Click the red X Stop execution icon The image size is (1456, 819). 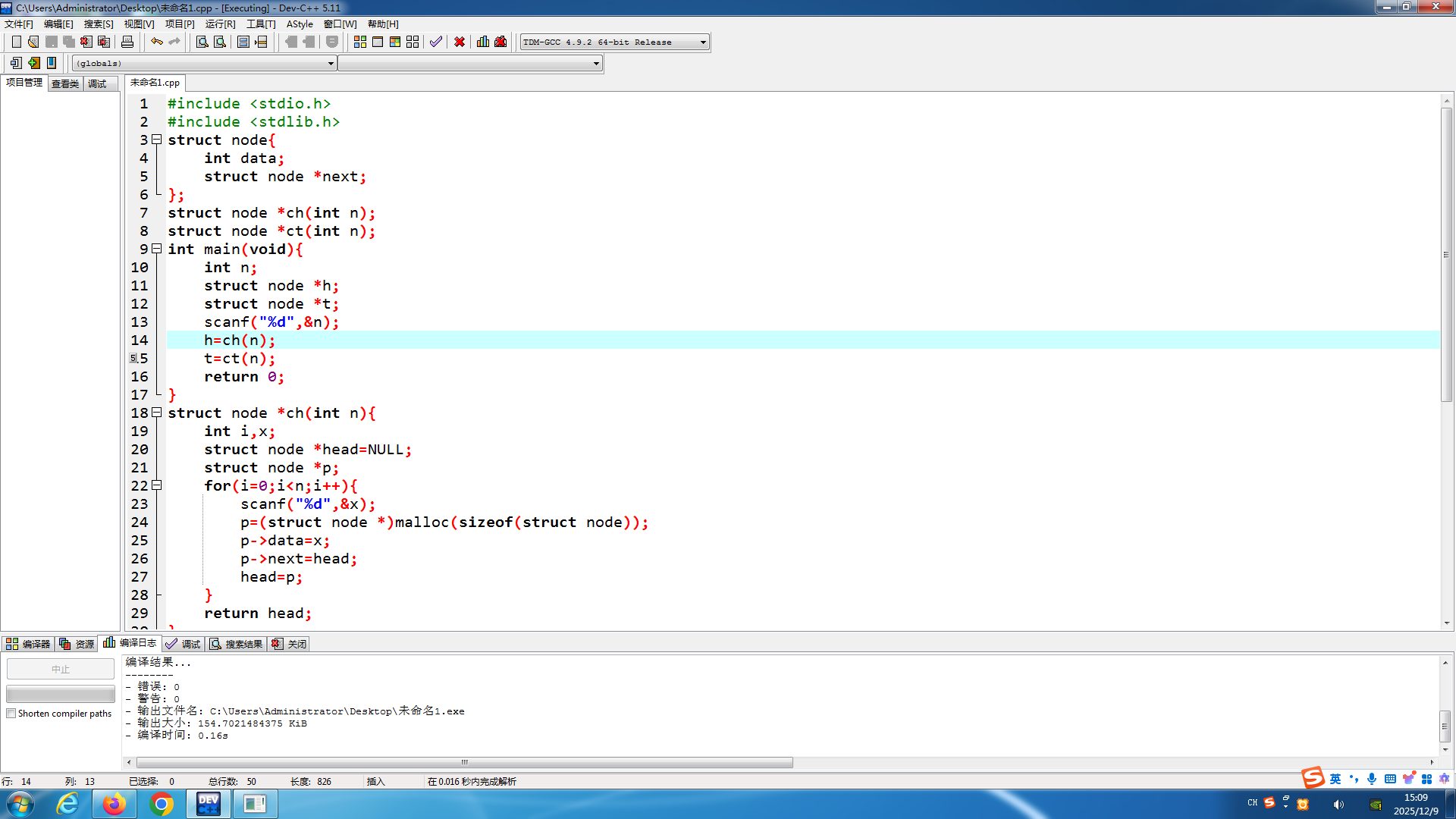(460, 42)
